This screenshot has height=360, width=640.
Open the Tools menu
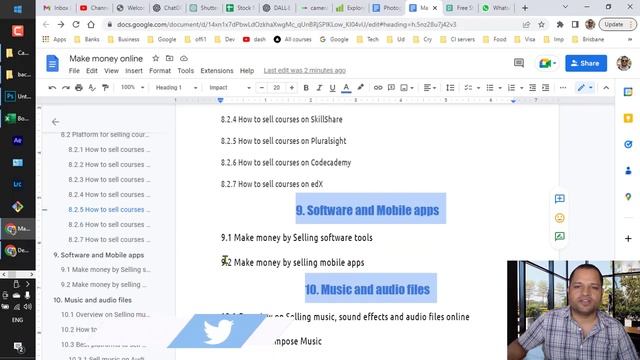[x=186, y=71]
